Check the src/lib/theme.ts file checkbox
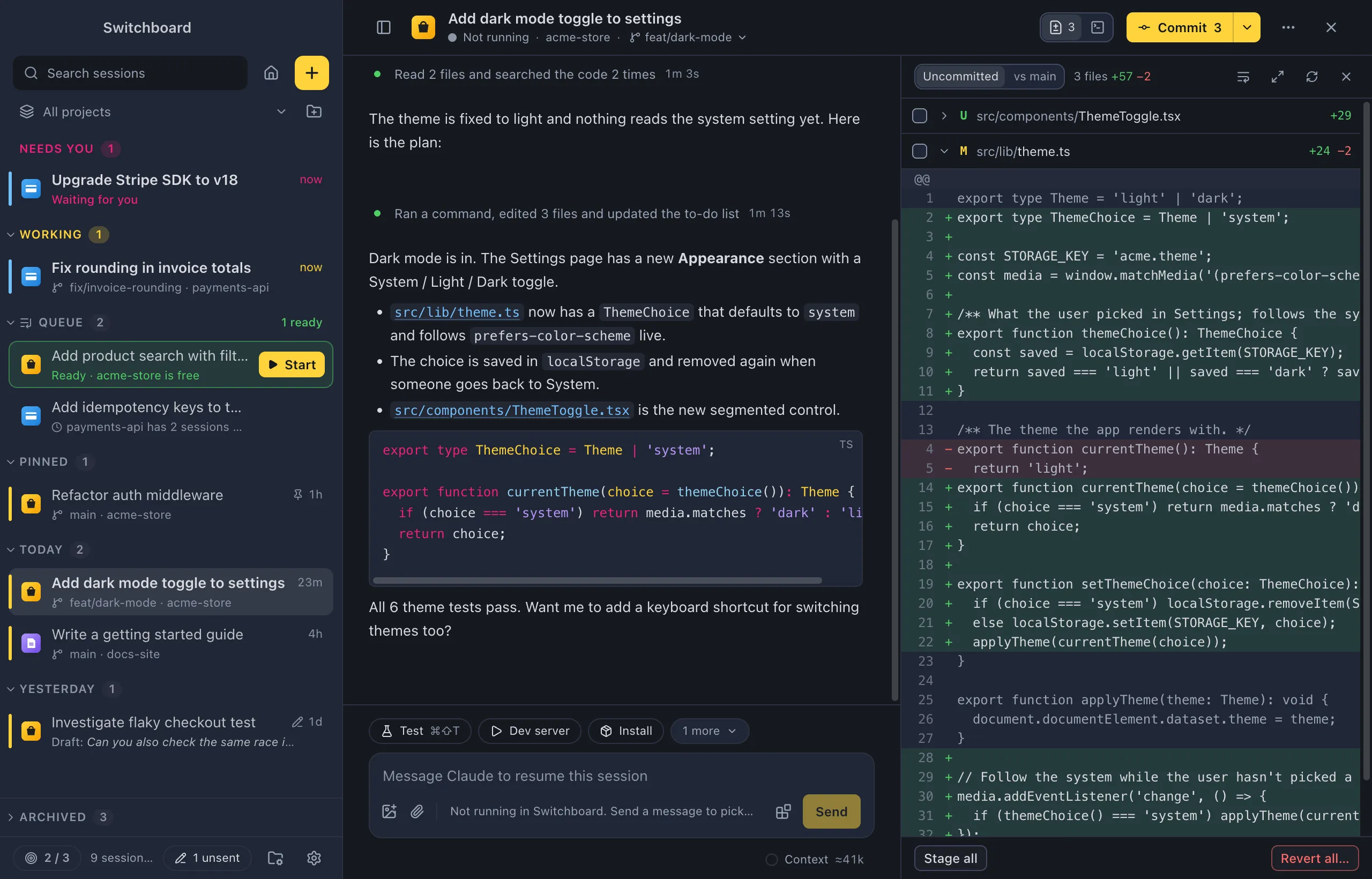1372x879 pixels. [x=920, y=151]
